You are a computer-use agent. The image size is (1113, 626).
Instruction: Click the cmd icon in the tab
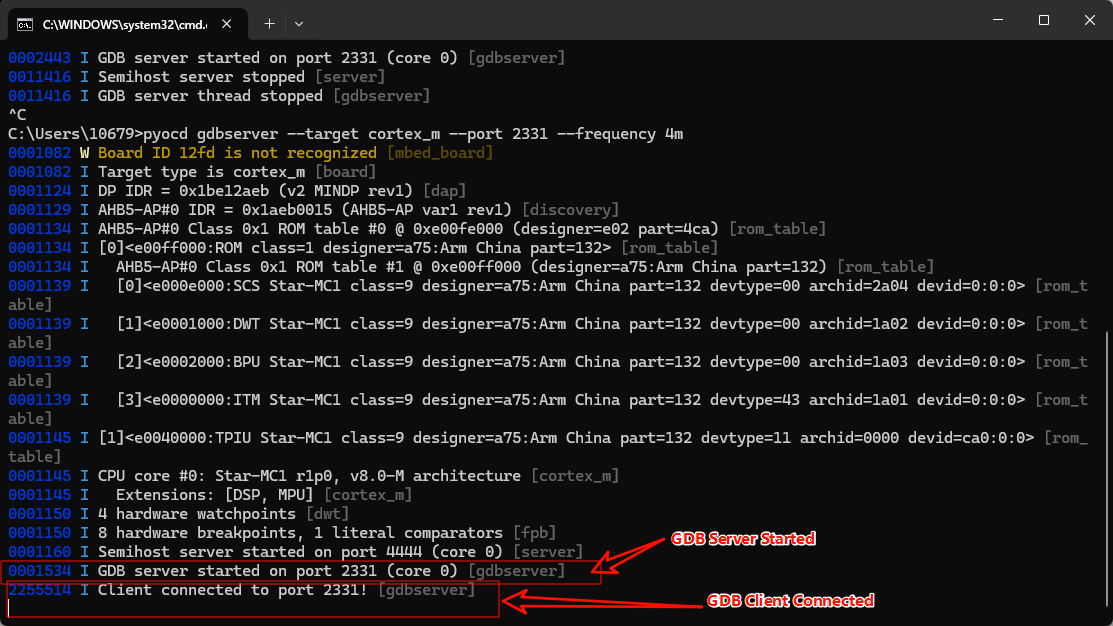(25, 22)
